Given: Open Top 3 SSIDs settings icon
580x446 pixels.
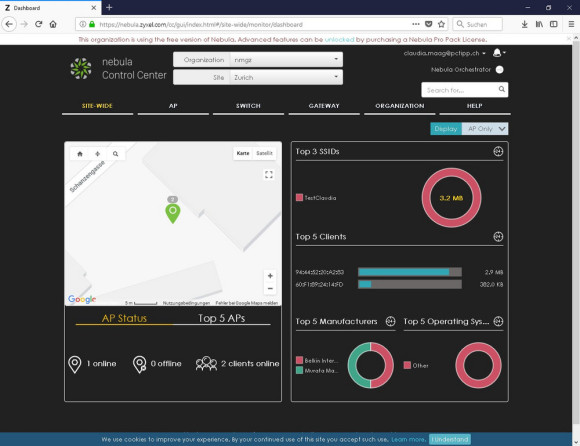Looking at the screenshot, I should click(498, 151).
